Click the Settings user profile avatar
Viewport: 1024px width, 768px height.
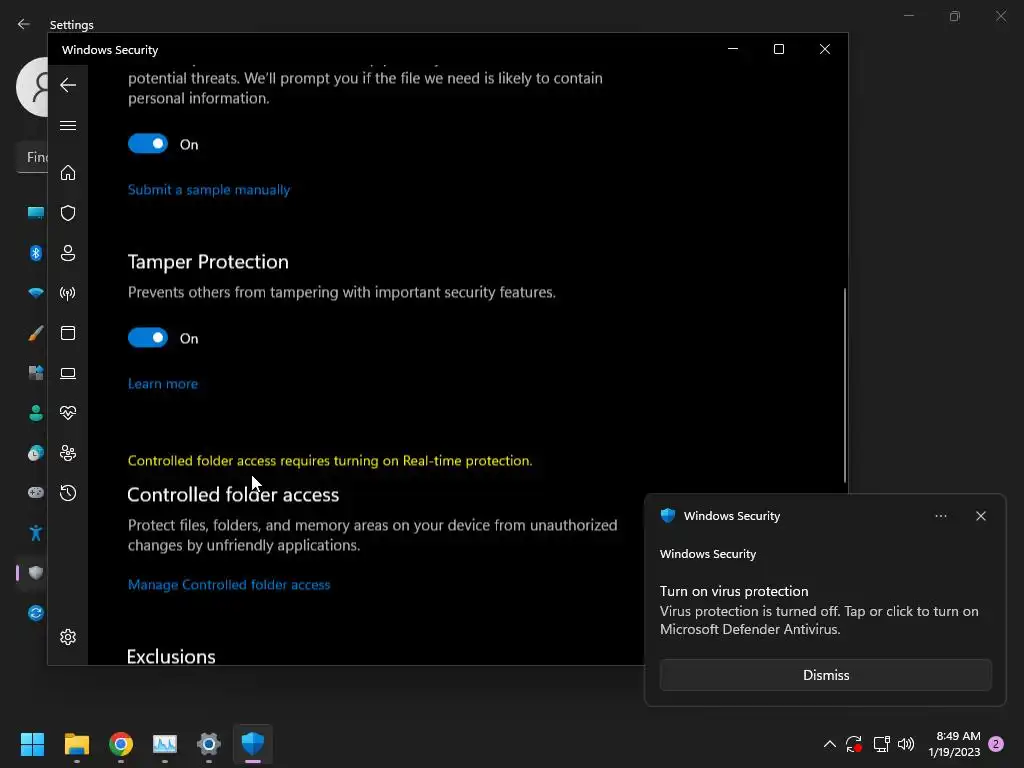tap(32, 87)
